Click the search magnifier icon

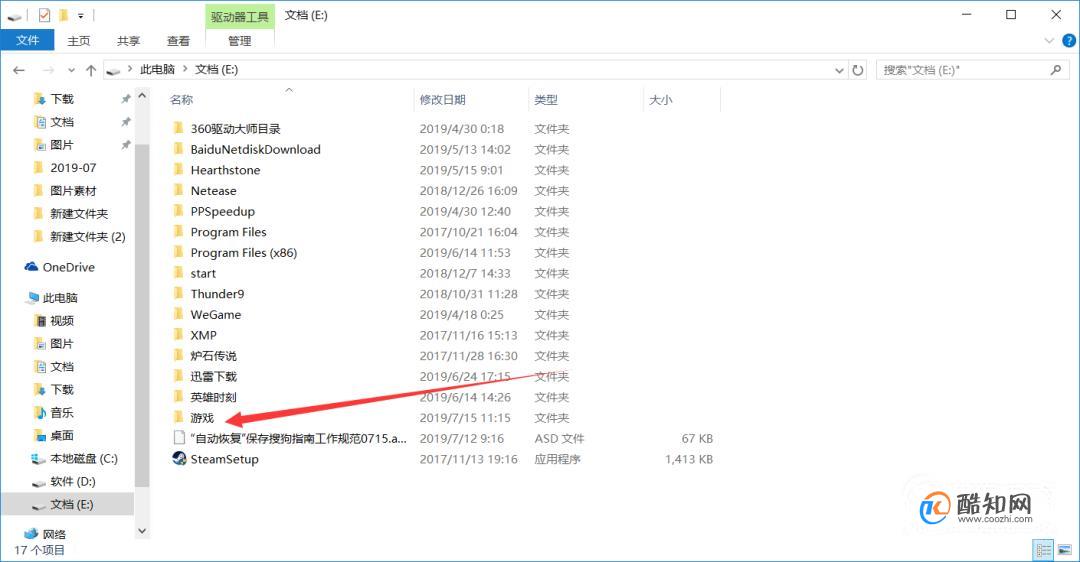pyautogui.click(x=1057, y=70)
